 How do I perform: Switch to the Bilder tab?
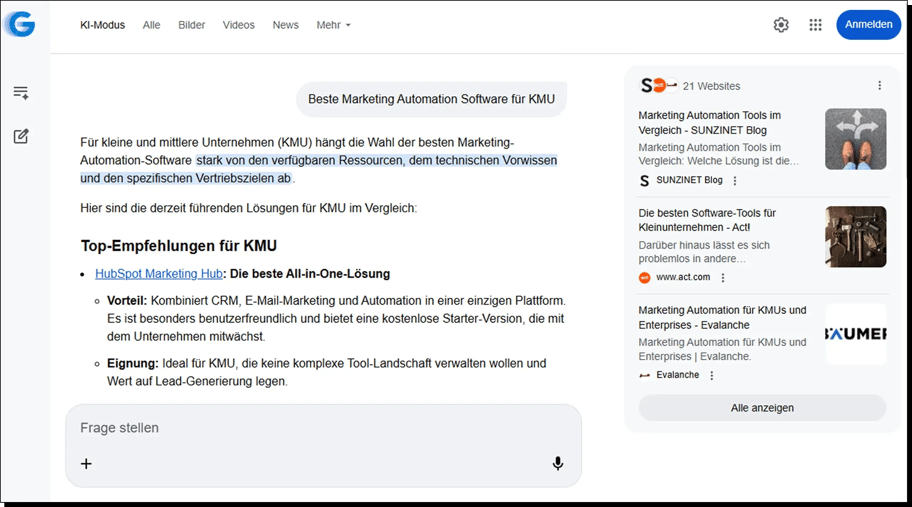coord(191,25)
